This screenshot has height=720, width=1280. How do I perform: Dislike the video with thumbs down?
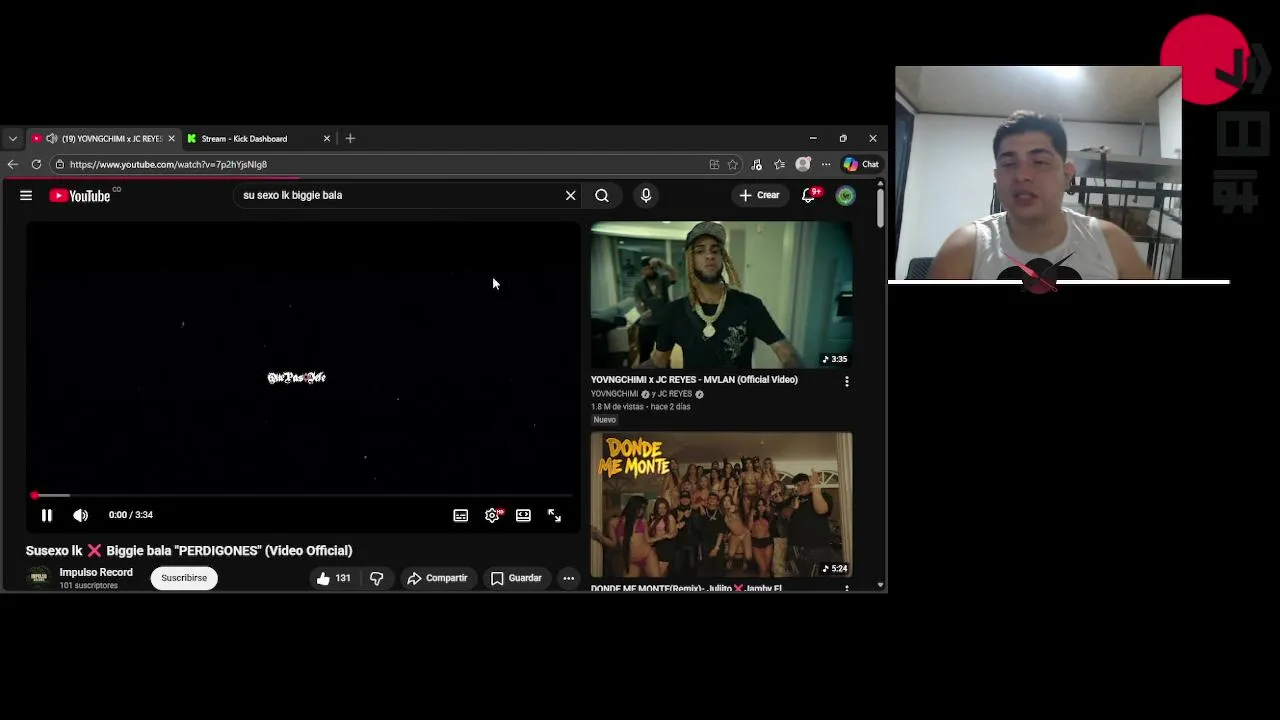pyautogui.click(x=376, y=578)
